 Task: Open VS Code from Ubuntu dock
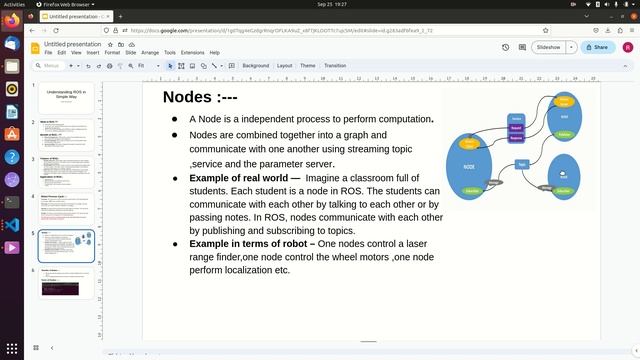(x=12, y=225)
